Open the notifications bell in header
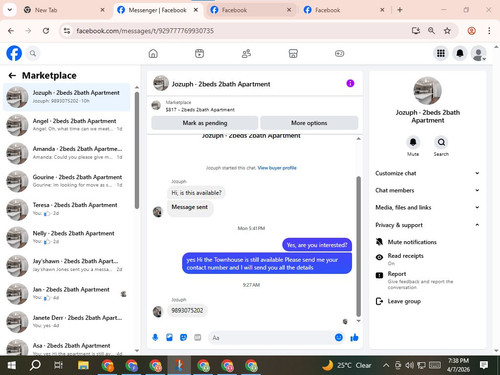Viewport: 500px width, 375px height. click(x=460, y=53)
